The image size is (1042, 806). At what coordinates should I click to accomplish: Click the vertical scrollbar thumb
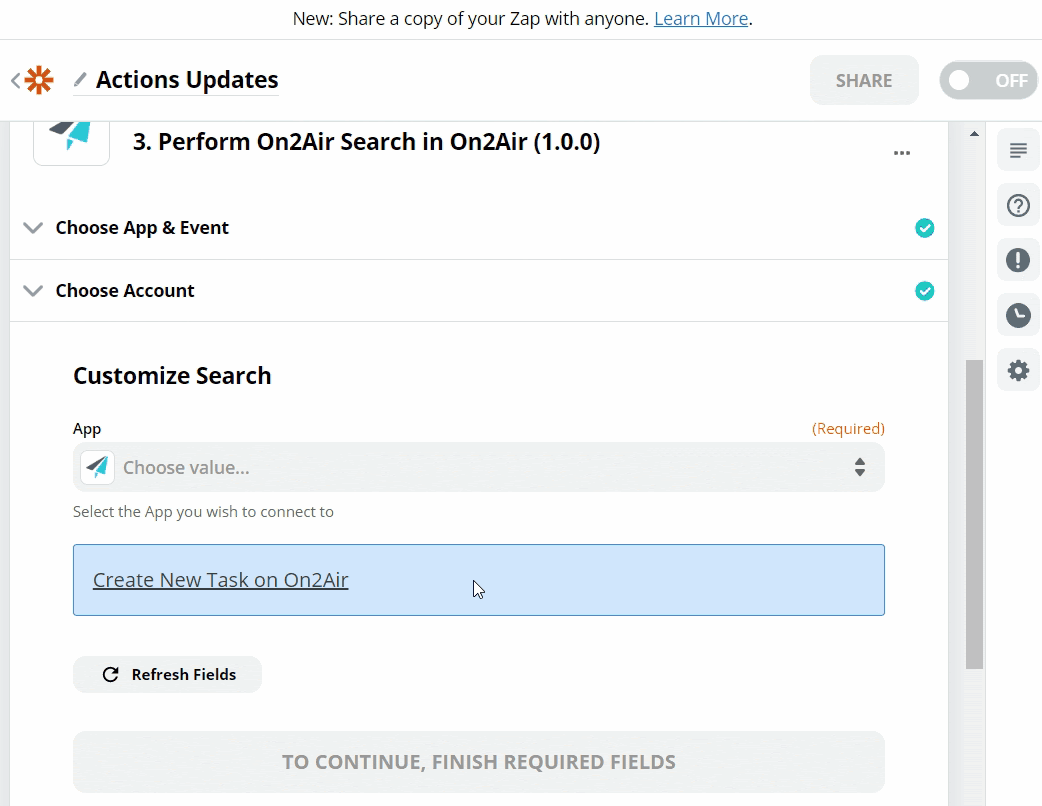point(974,515)
